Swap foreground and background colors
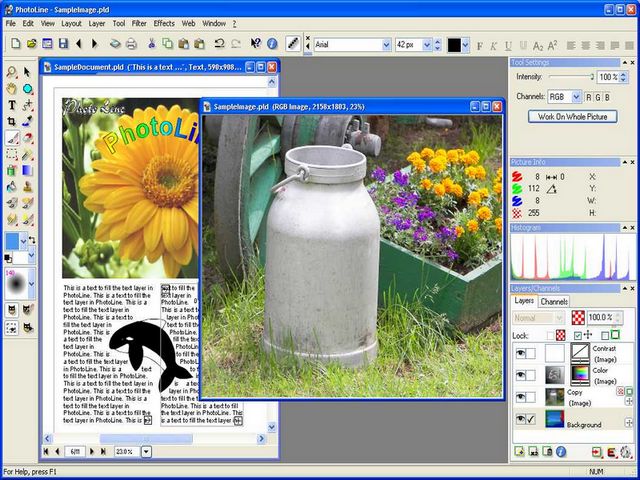Screen dimensions: 640x480 click(32, 240)
